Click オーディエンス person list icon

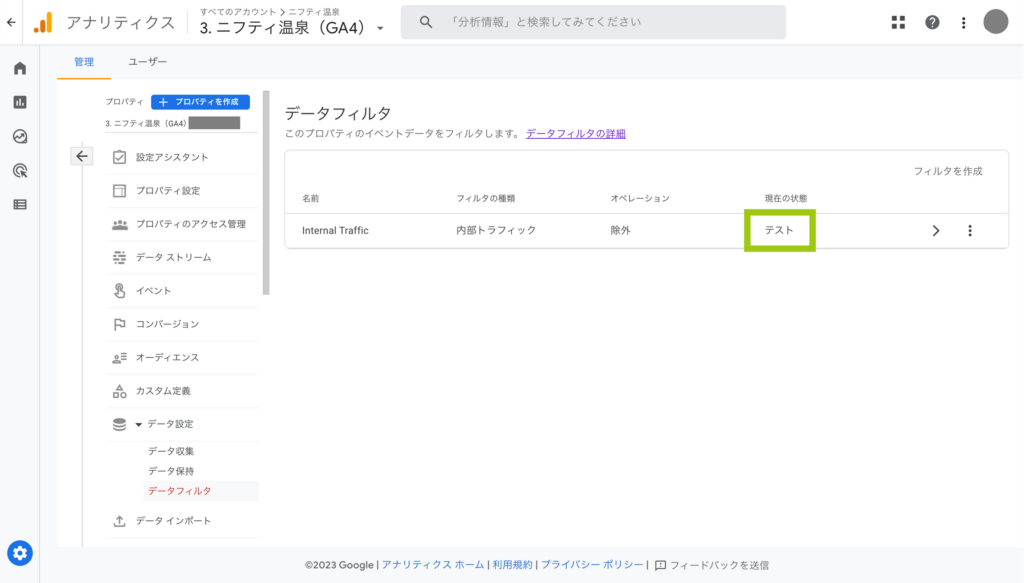[x=120, y=358]
